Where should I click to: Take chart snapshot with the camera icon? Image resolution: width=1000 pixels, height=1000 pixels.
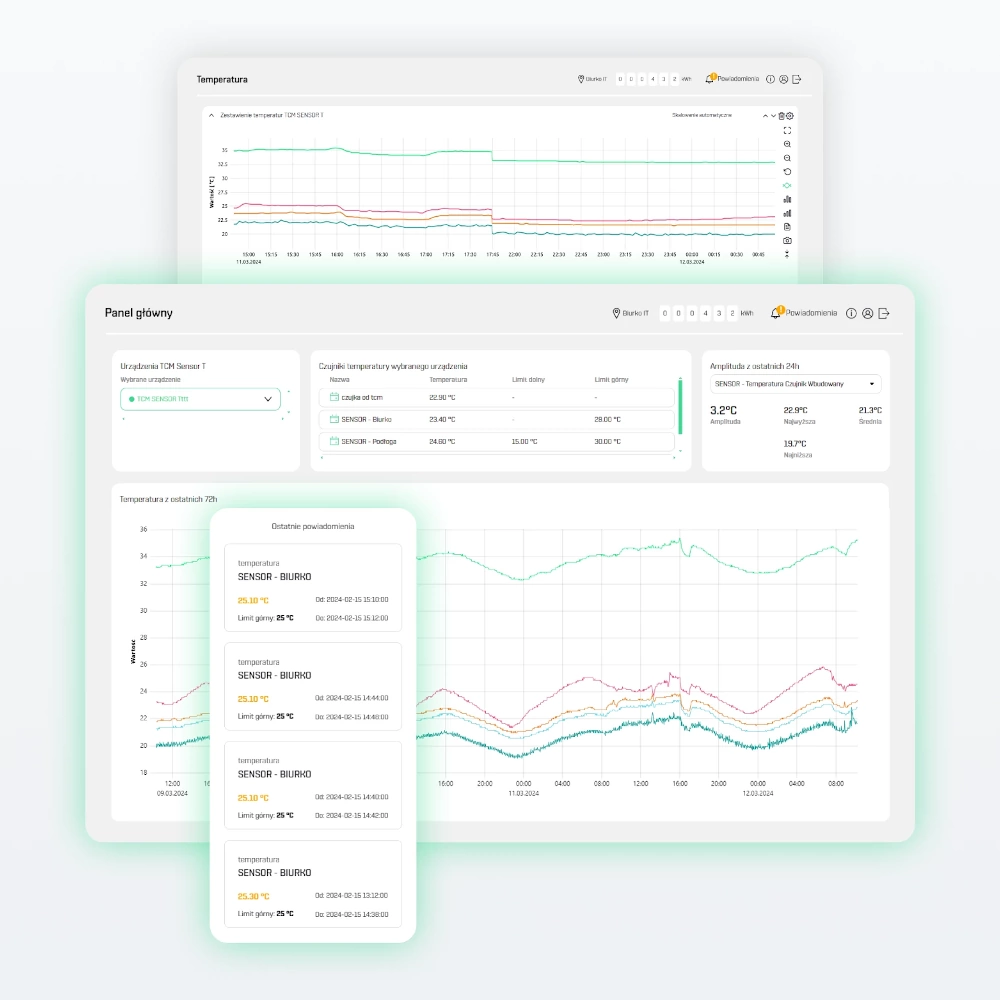point(787,241)
